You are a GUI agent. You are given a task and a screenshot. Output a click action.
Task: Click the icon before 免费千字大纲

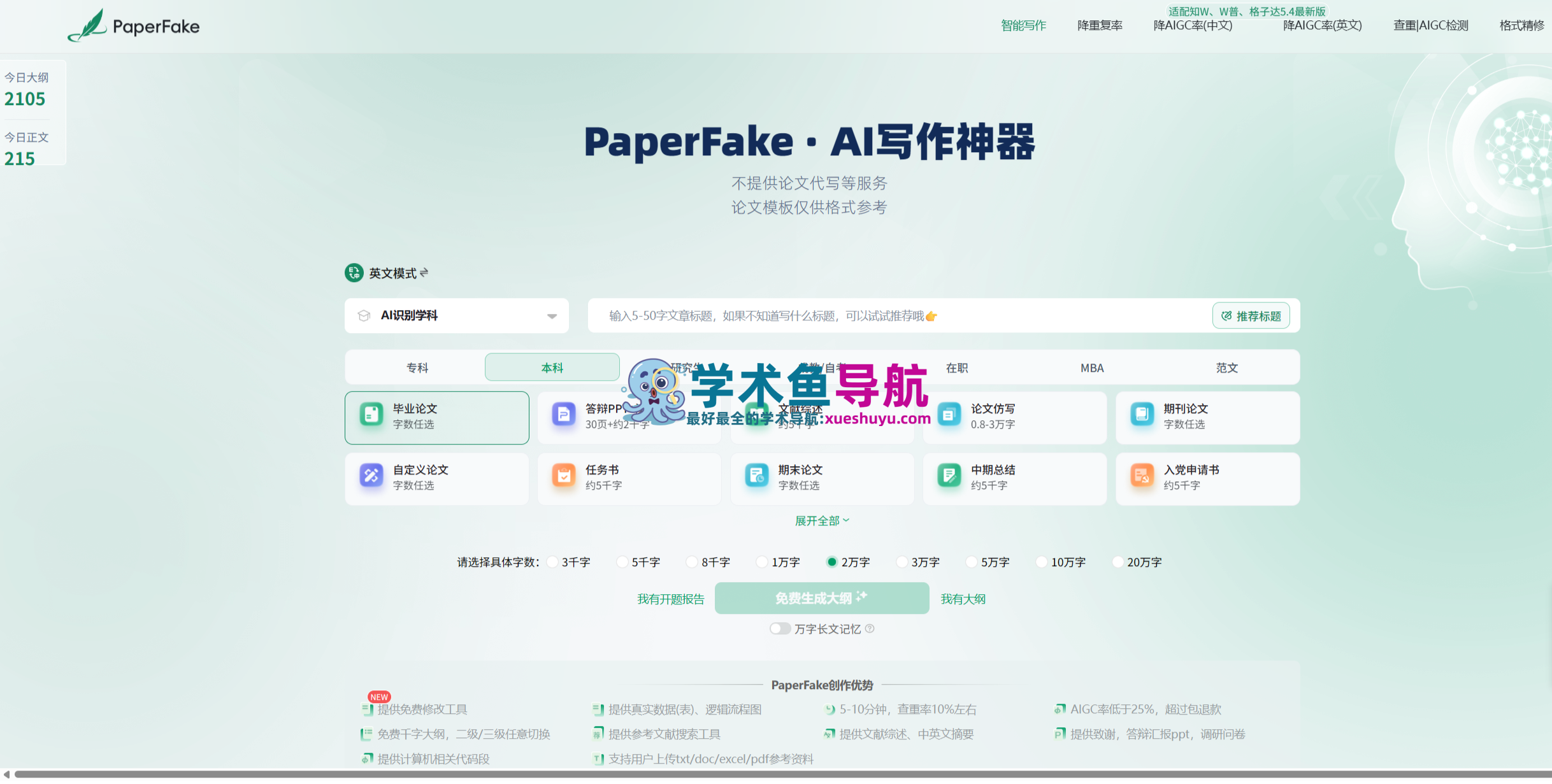(366, 734)
